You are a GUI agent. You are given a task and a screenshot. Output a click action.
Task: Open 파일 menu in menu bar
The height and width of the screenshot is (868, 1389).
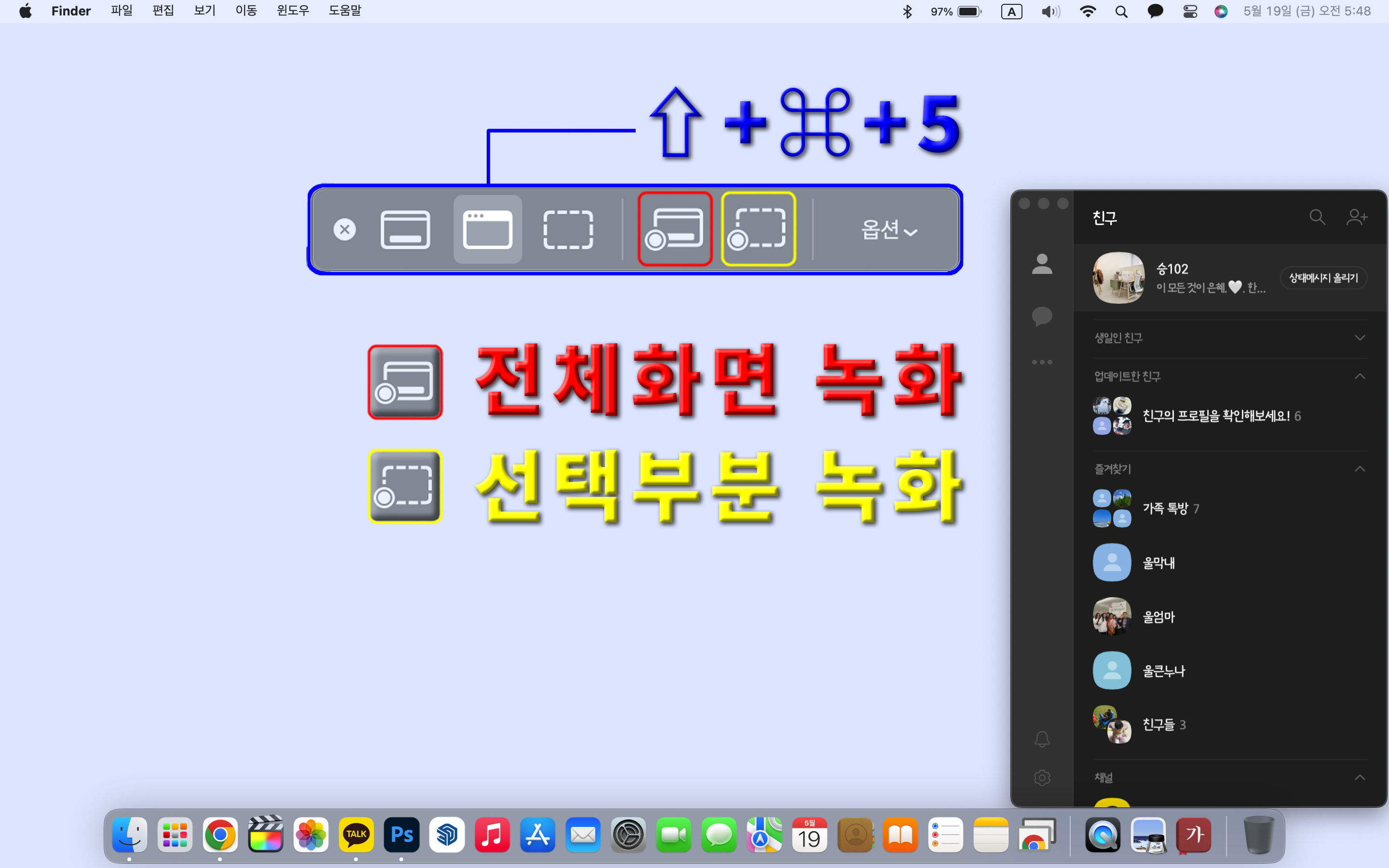(122, 11)
